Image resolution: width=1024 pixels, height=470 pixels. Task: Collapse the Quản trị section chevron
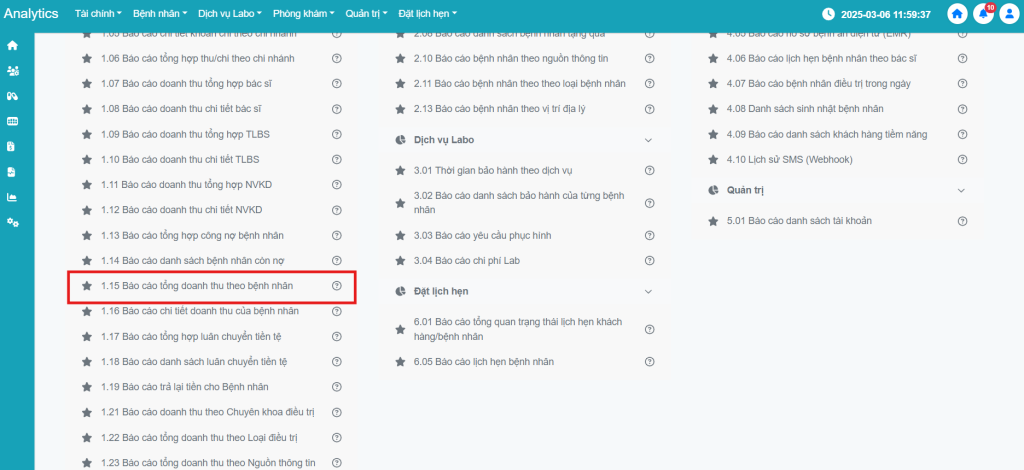coord(961,190)
